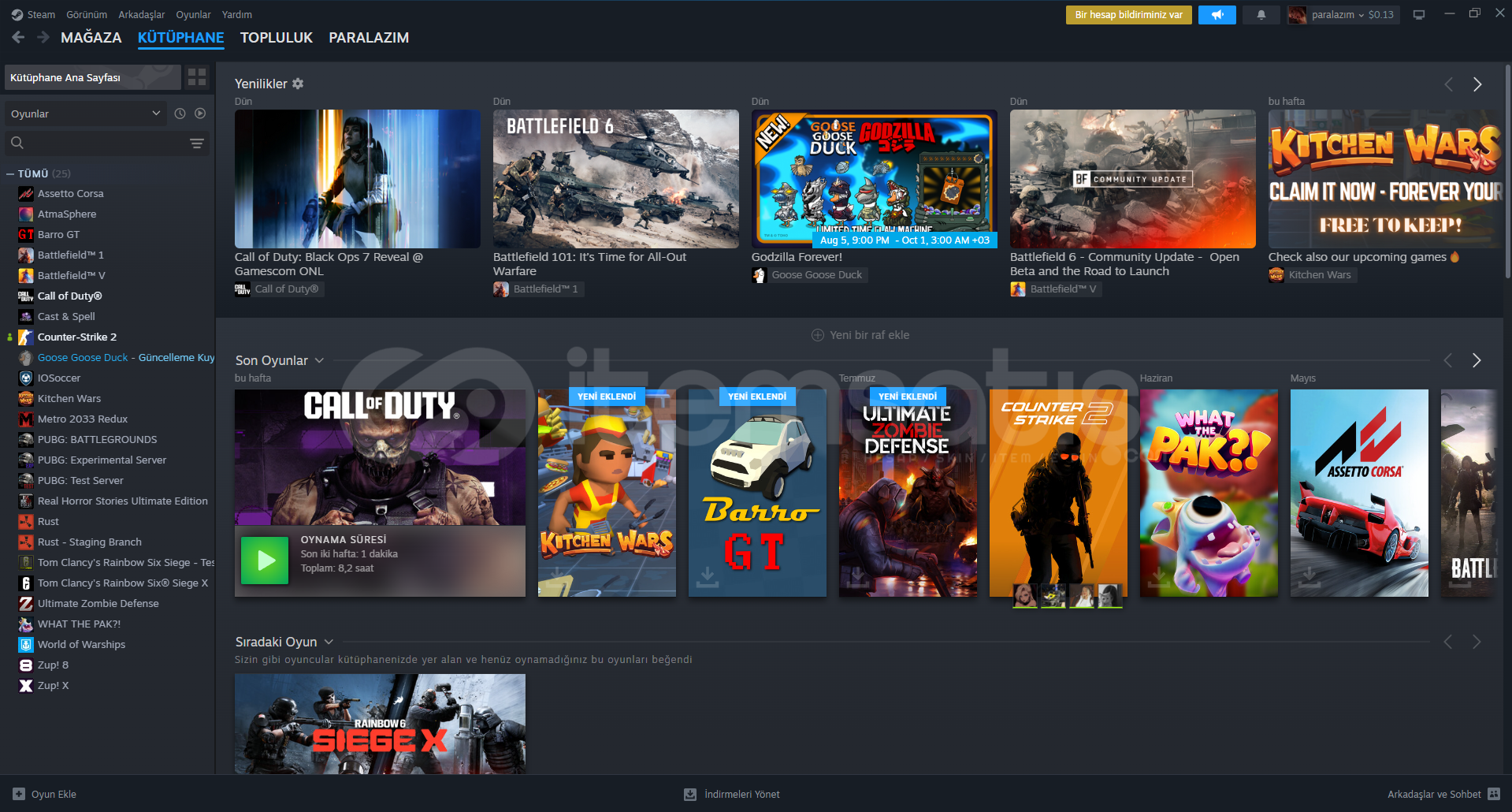Click Oyun Ekle plus icon
Screen dimensions: 1512x812
pos(19,794)
